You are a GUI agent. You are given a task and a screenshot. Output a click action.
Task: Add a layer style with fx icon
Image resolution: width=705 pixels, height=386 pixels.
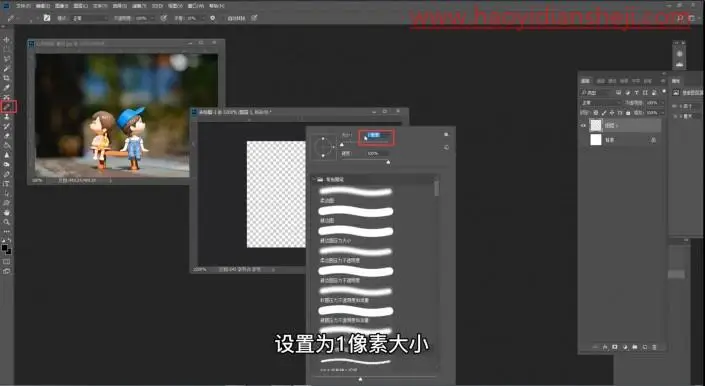coord(605,347)
